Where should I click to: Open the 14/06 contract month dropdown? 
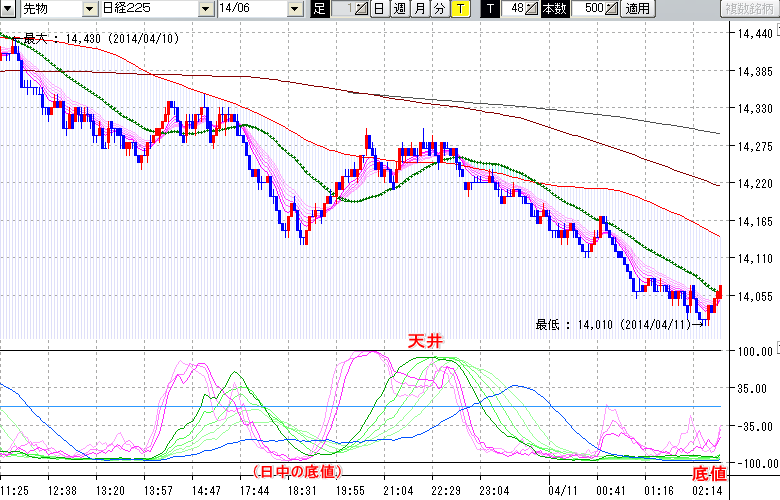pos(294,9)
